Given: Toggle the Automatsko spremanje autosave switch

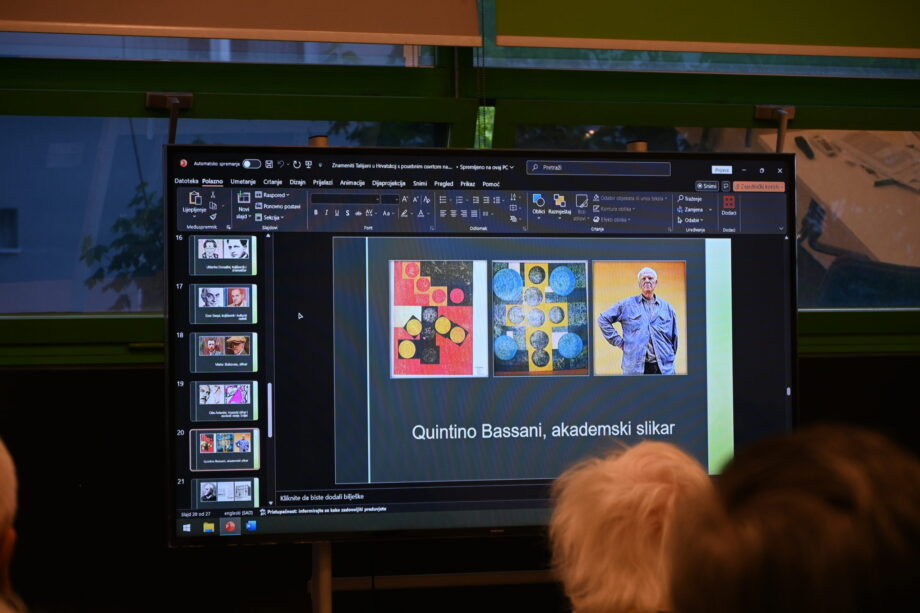Looking at the screenshot, I should (252, 164).
